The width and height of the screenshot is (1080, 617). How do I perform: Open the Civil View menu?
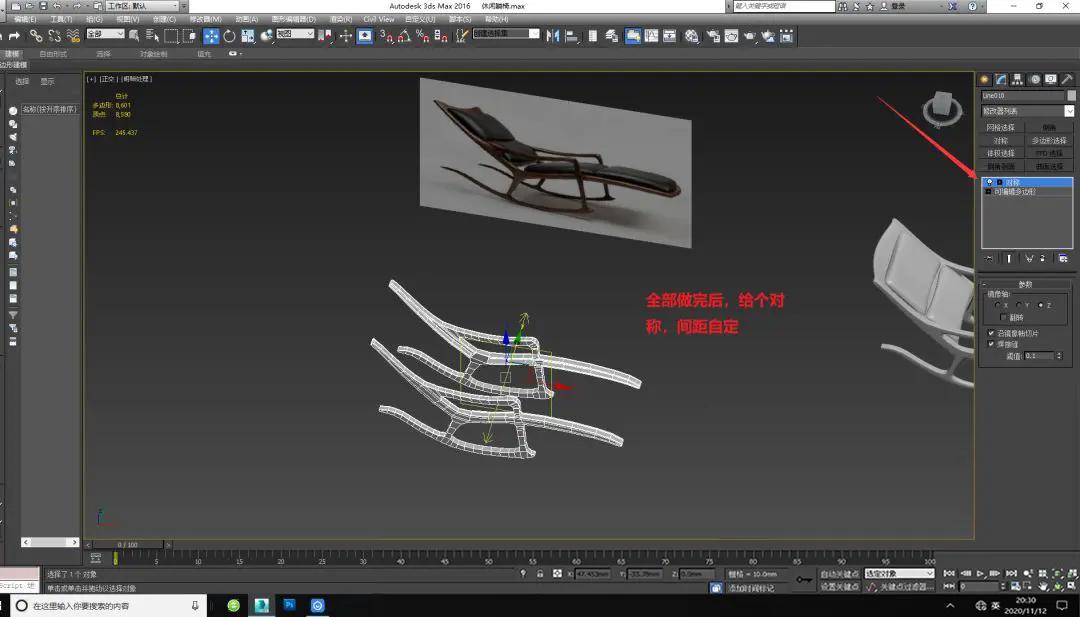(x=378, y=19)
